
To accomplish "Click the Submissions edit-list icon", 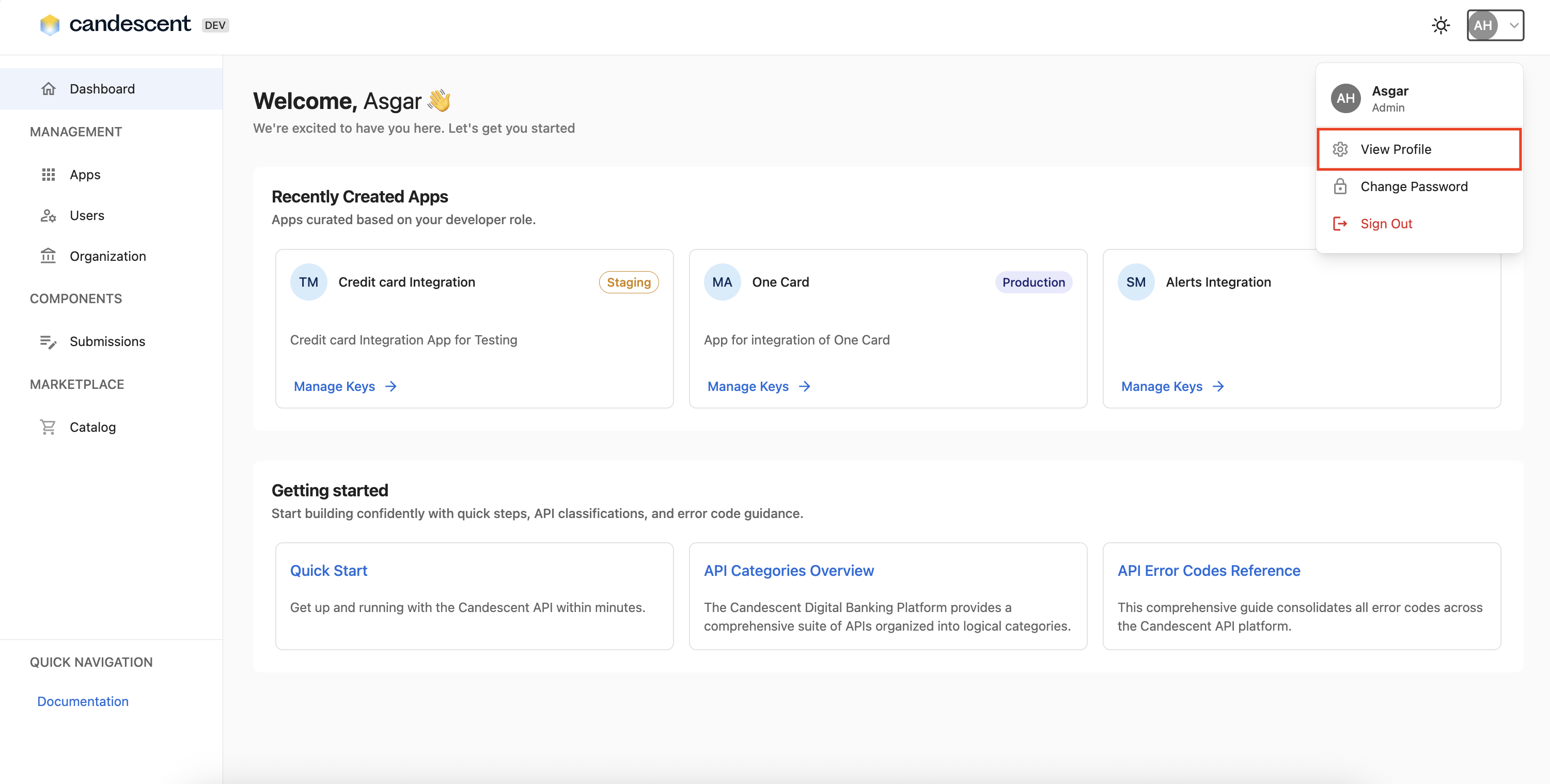I will click(48, 342).
